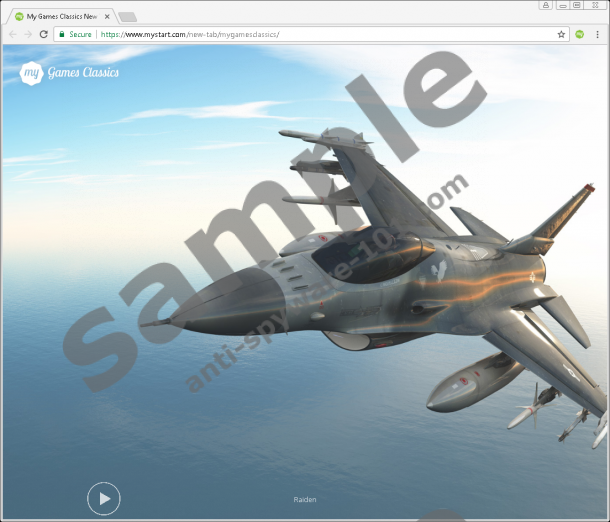Open site info via the green padlock
This screenshot has height=522, width=610.
click(x=62, y=34)
